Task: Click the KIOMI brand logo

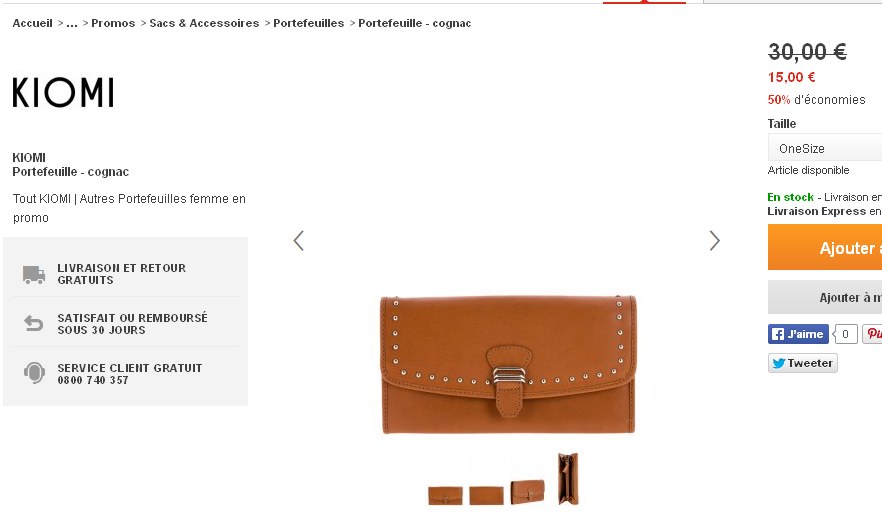Action: (63, 92)
